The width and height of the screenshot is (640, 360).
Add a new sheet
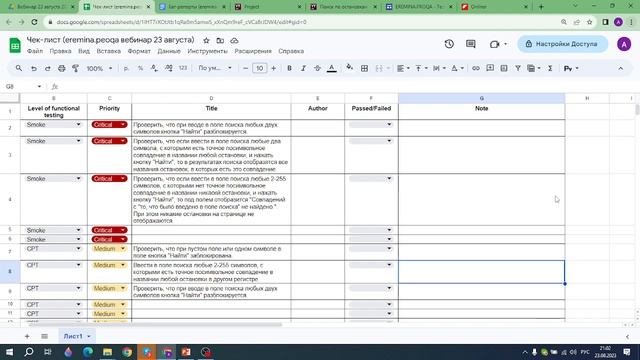(x=27, y=336)
